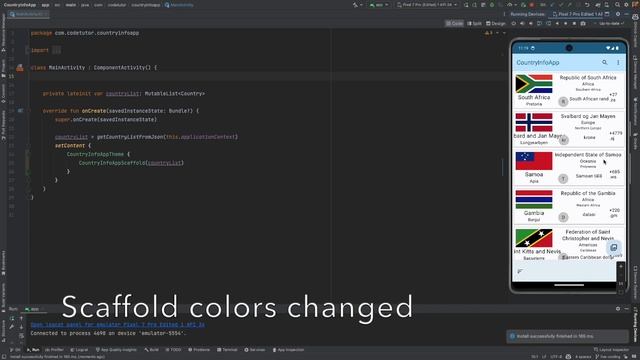Click 'Install successfully finished' notification balloon
The height and width of the screenshot is (360, 640).
567,336
